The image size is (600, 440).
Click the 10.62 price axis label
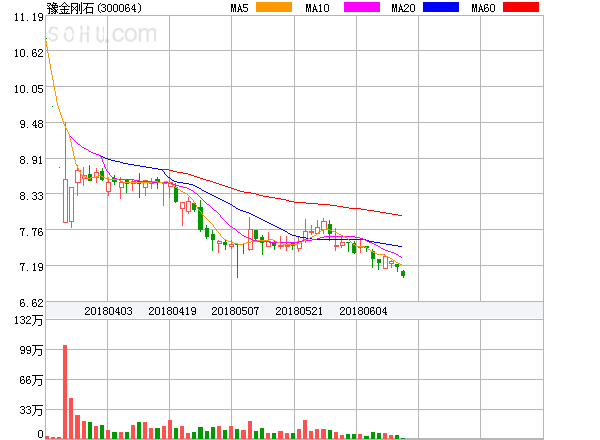[x=29, y=53]
